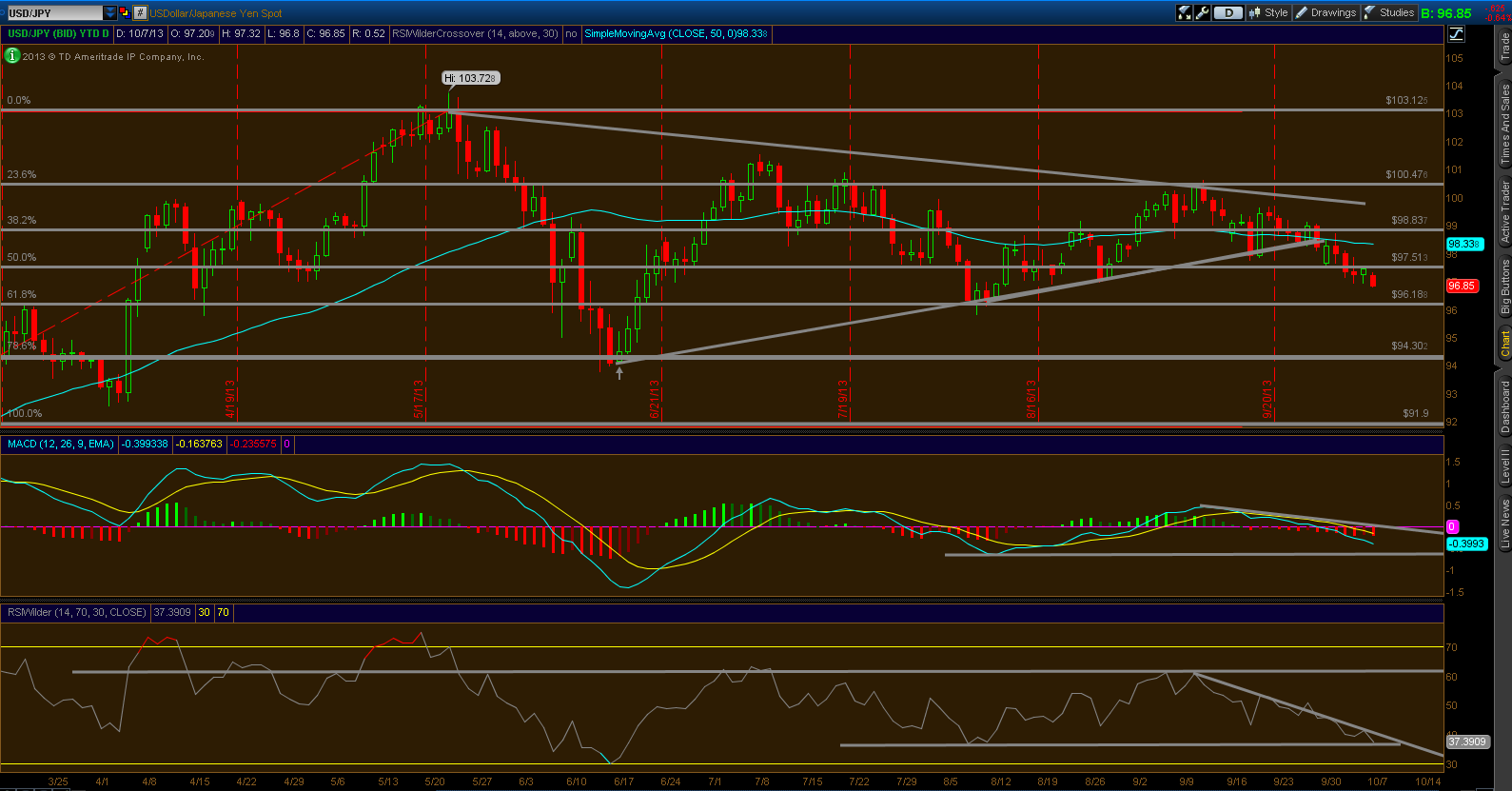Click the 5/17/13 expiration date marker

(x=418, y=400)
